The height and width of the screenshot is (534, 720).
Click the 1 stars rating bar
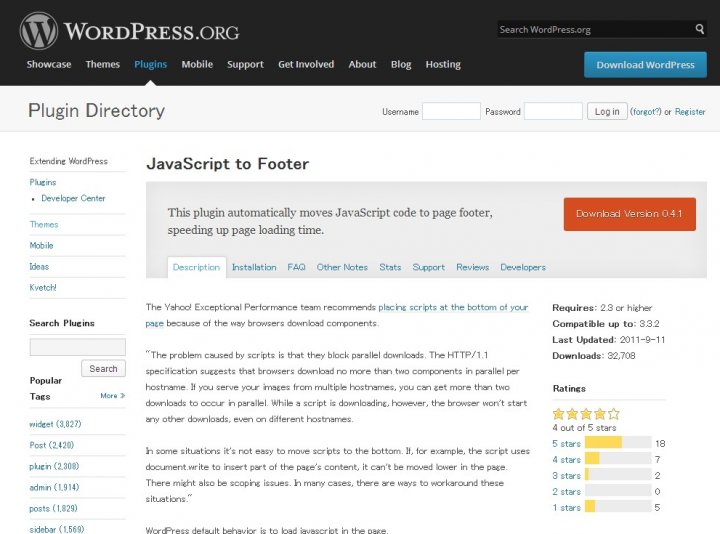(618, 507)
